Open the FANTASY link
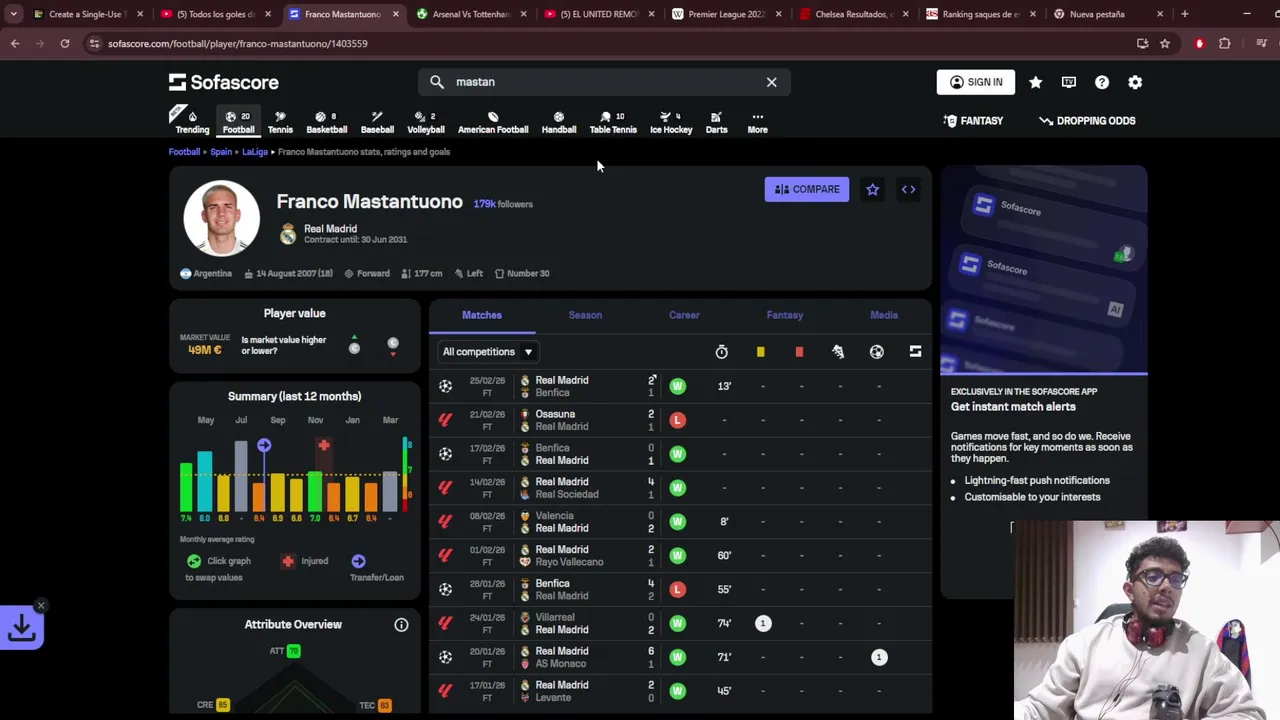1280x720 pixels. click(x=973, y=120)
